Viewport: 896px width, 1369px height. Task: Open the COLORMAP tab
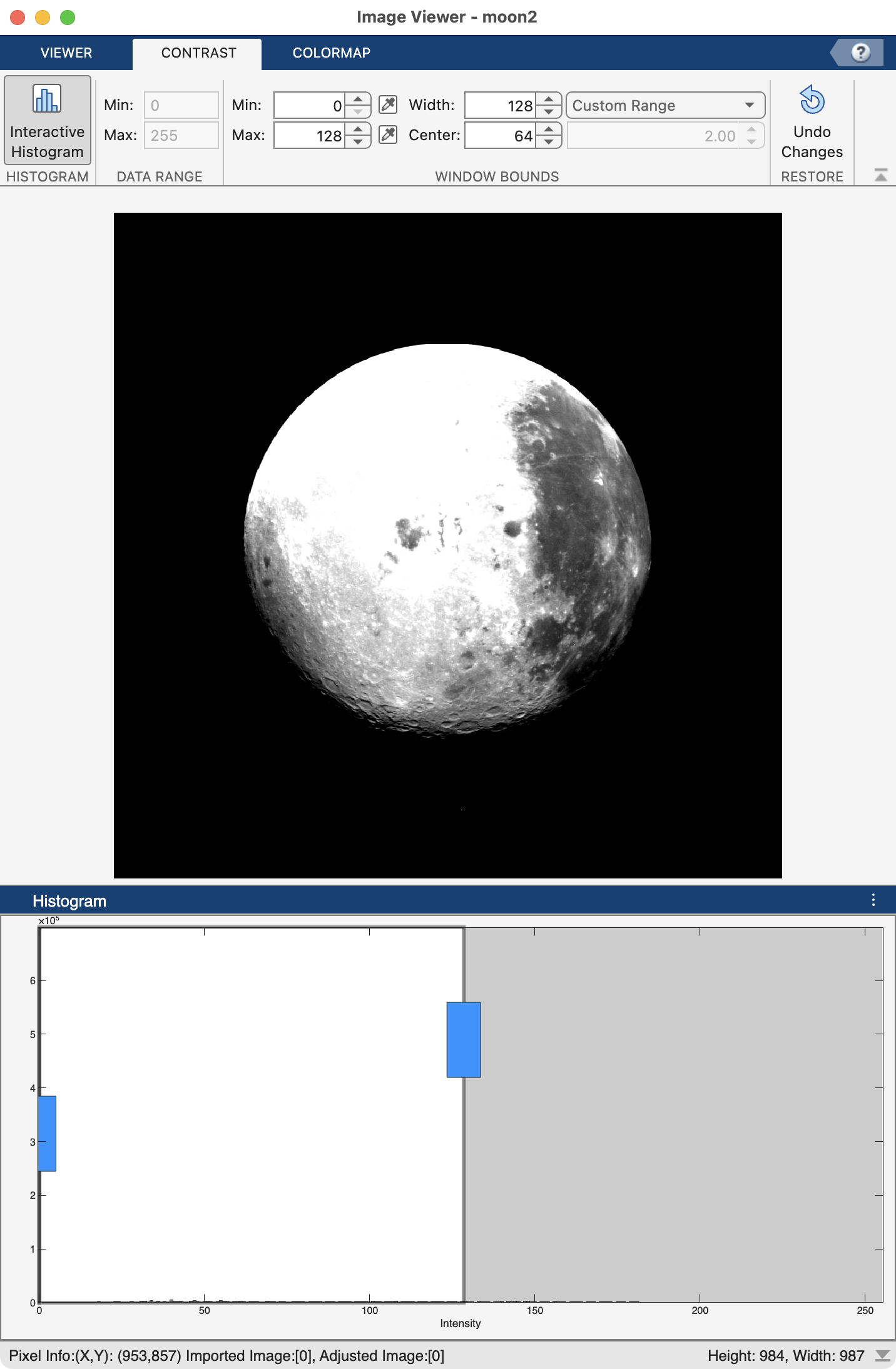pyautogui.click(x=331, y=53)
